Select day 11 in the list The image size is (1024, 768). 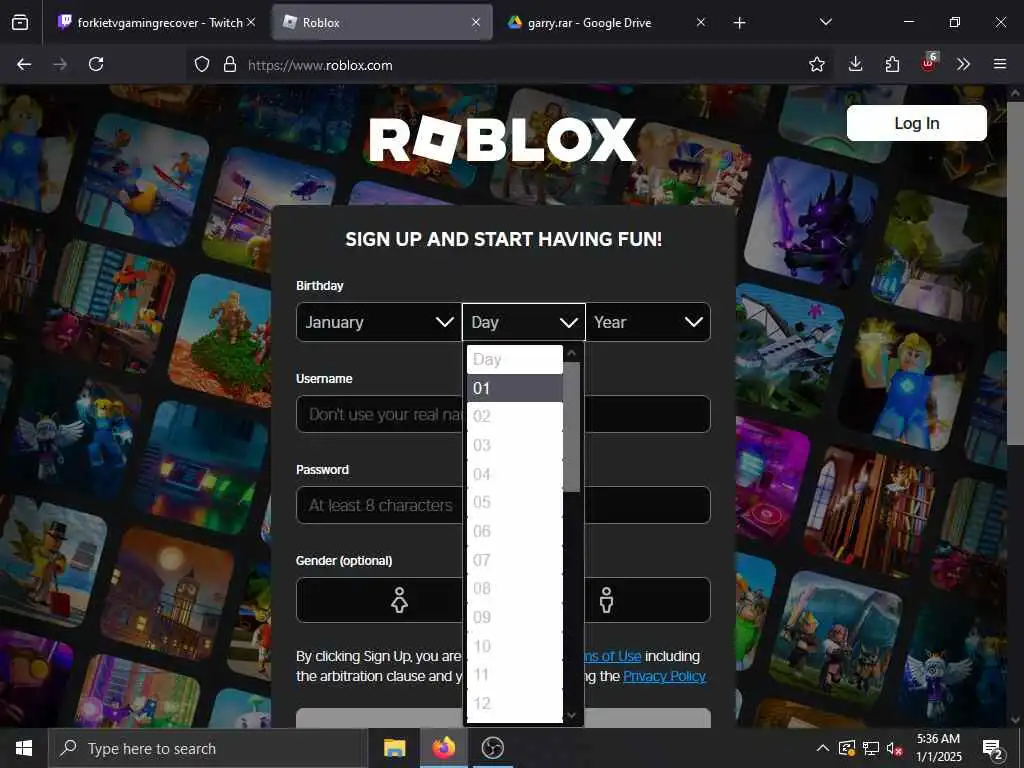(x=515, y=675)
